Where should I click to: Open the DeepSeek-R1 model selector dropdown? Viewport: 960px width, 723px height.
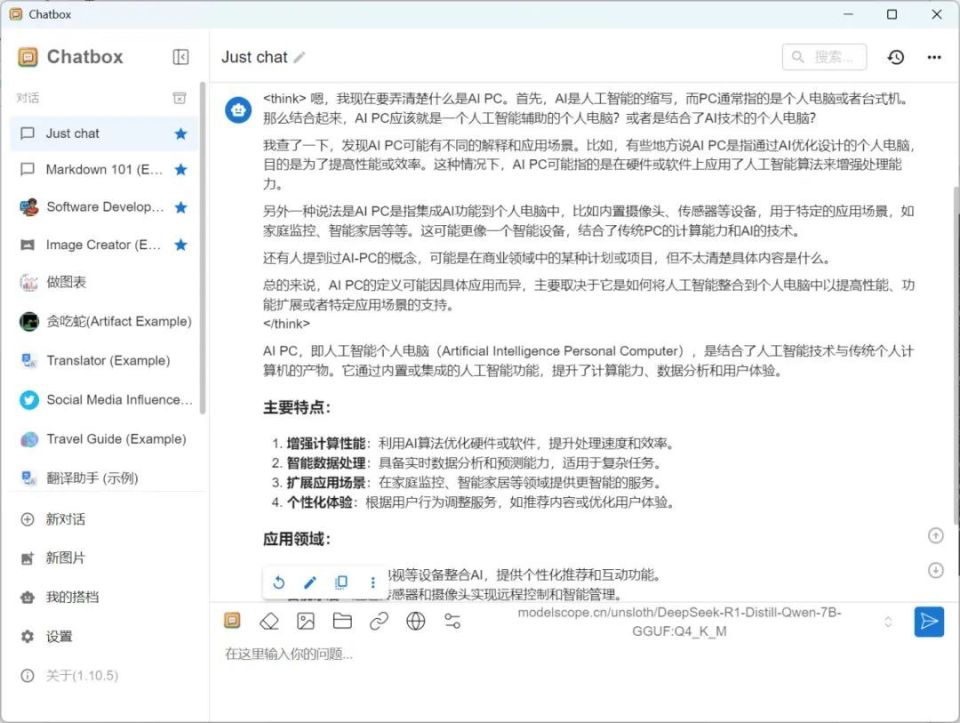coord(680,621)
